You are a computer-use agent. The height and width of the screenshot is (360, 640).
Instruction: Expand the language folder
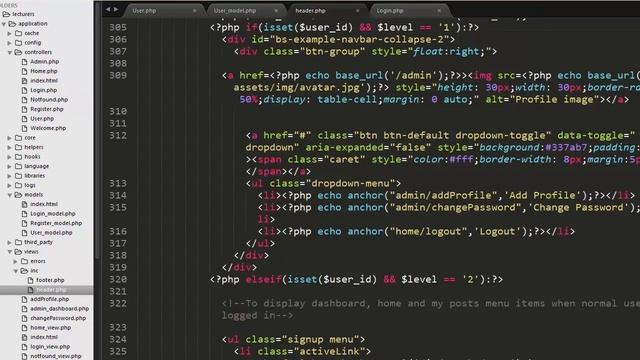9,166
